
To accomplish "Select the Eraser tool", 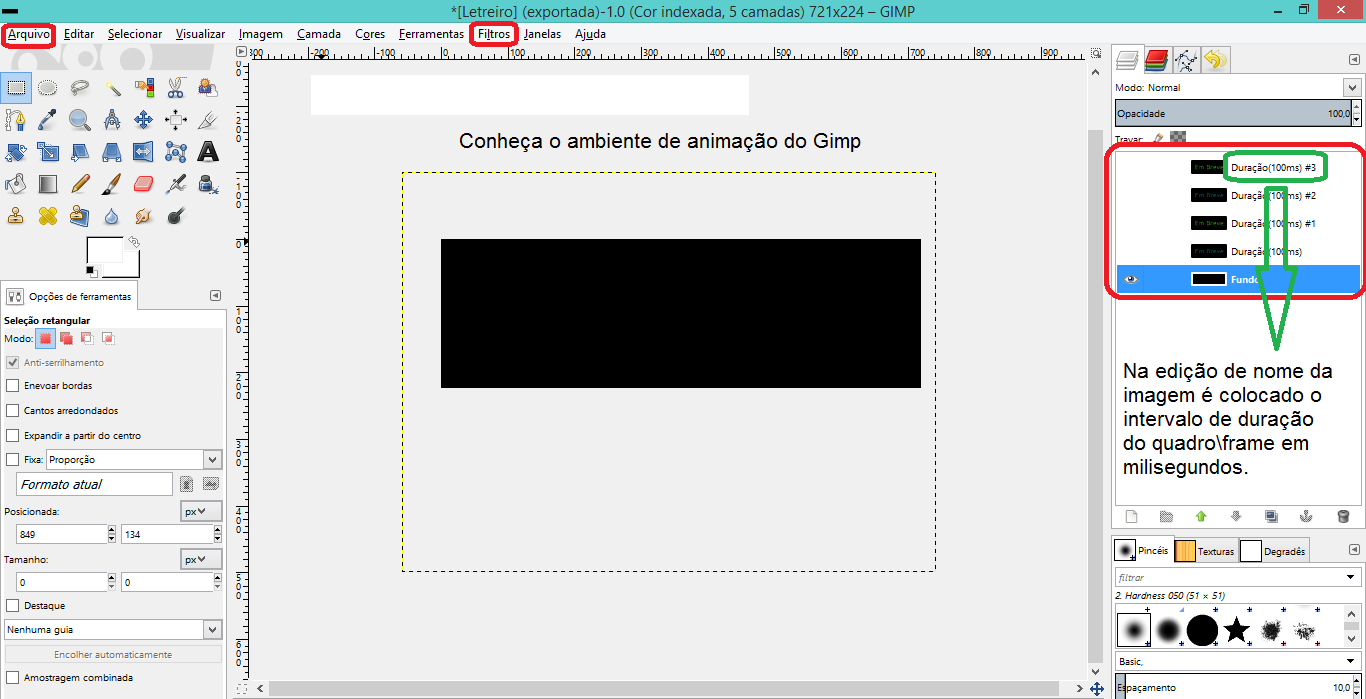I will click(x=143, y=184).
